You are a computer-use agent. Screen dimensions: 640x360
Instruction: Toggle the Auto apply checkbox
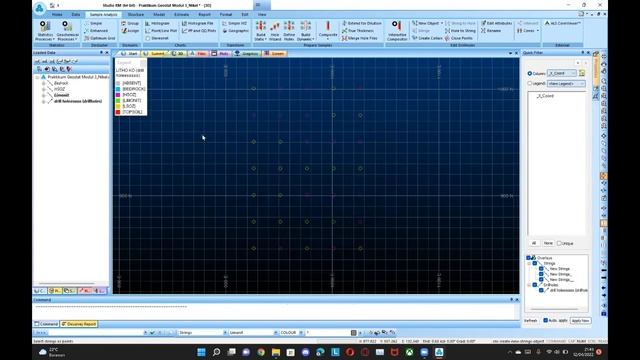(546, 320)
